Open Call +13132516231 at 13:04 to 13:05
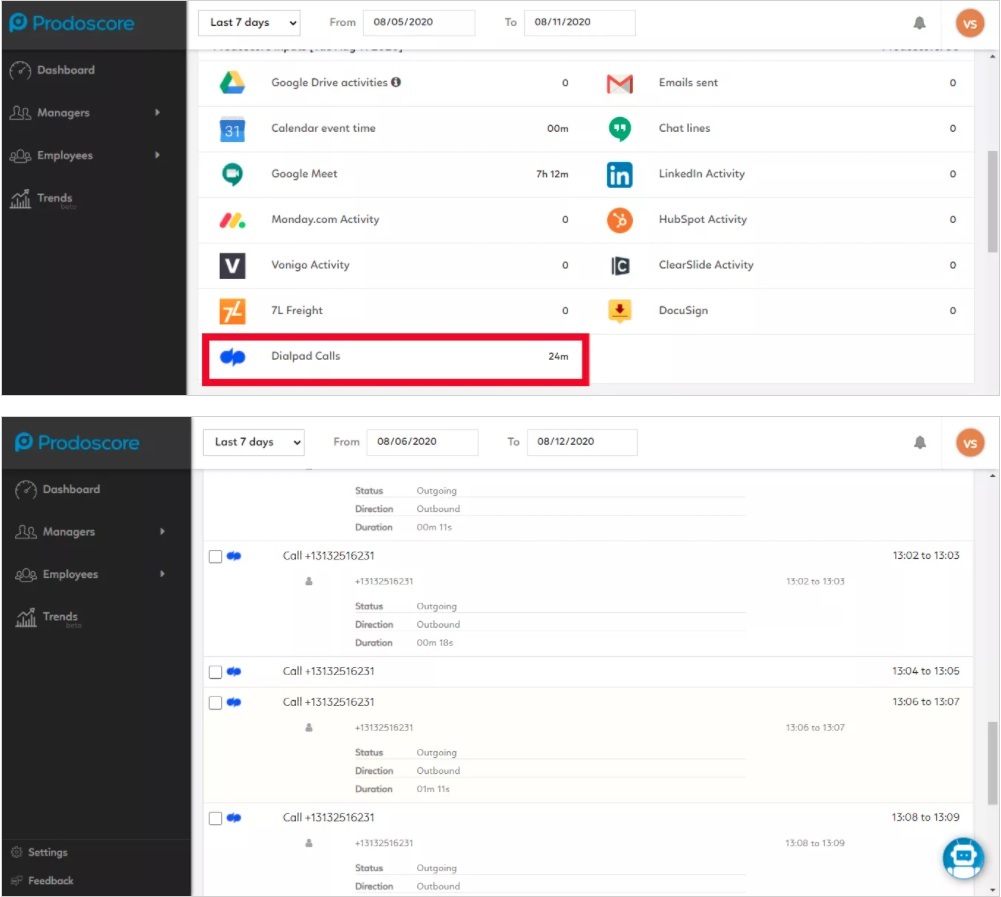 (x=587, y=672)
